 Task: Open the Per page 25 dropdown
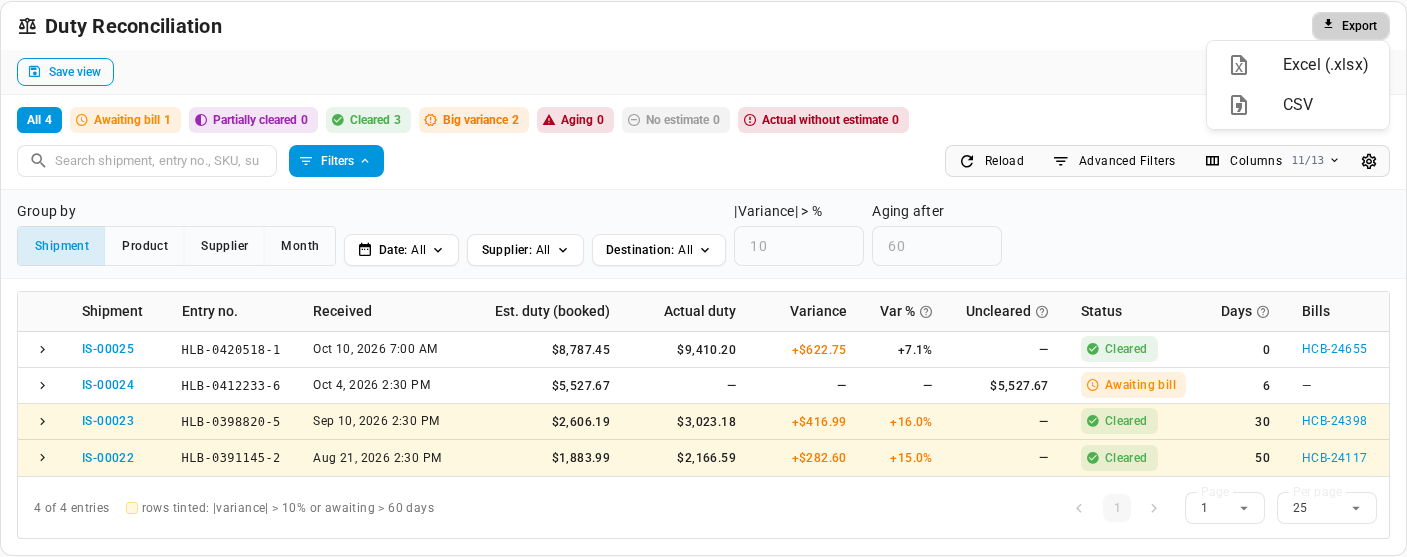pos(1327,508)
